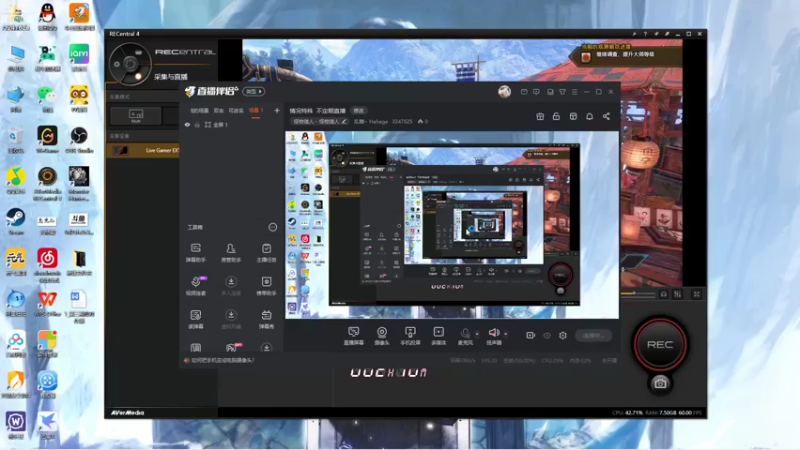This screenshot has width=800, height=450.
Task: Open the Recycle Bin desktop icon
Action: (16, 139)
